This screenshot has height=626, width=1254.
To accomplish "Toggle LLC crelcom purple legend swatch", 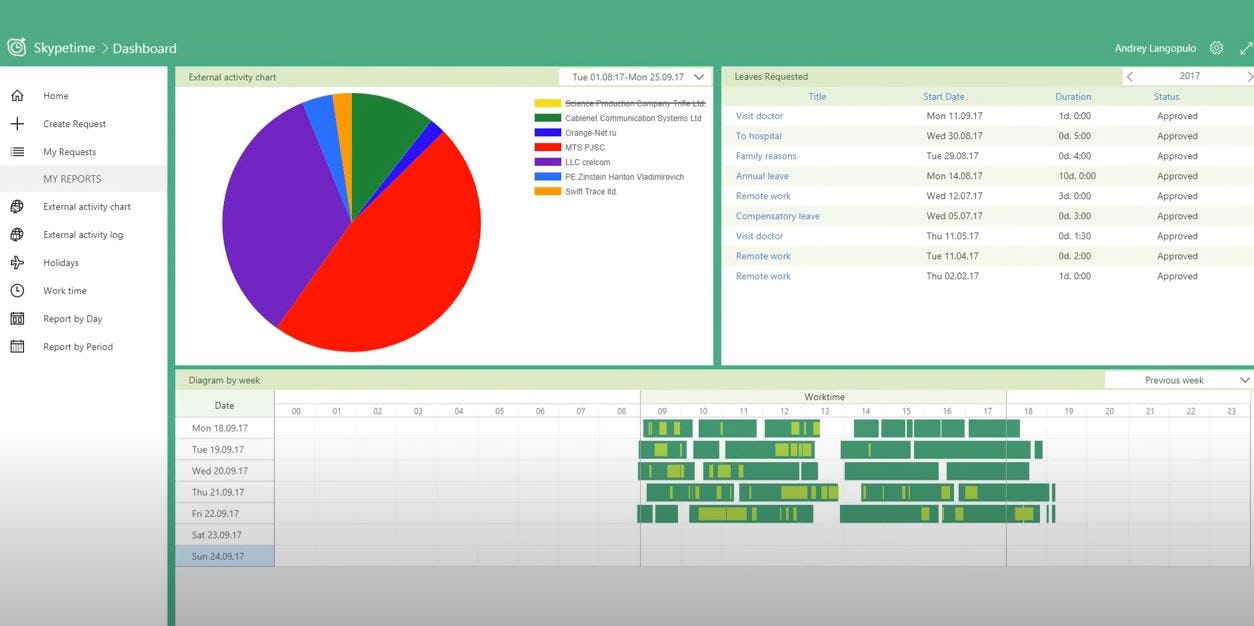I will (x=547, y=162).
